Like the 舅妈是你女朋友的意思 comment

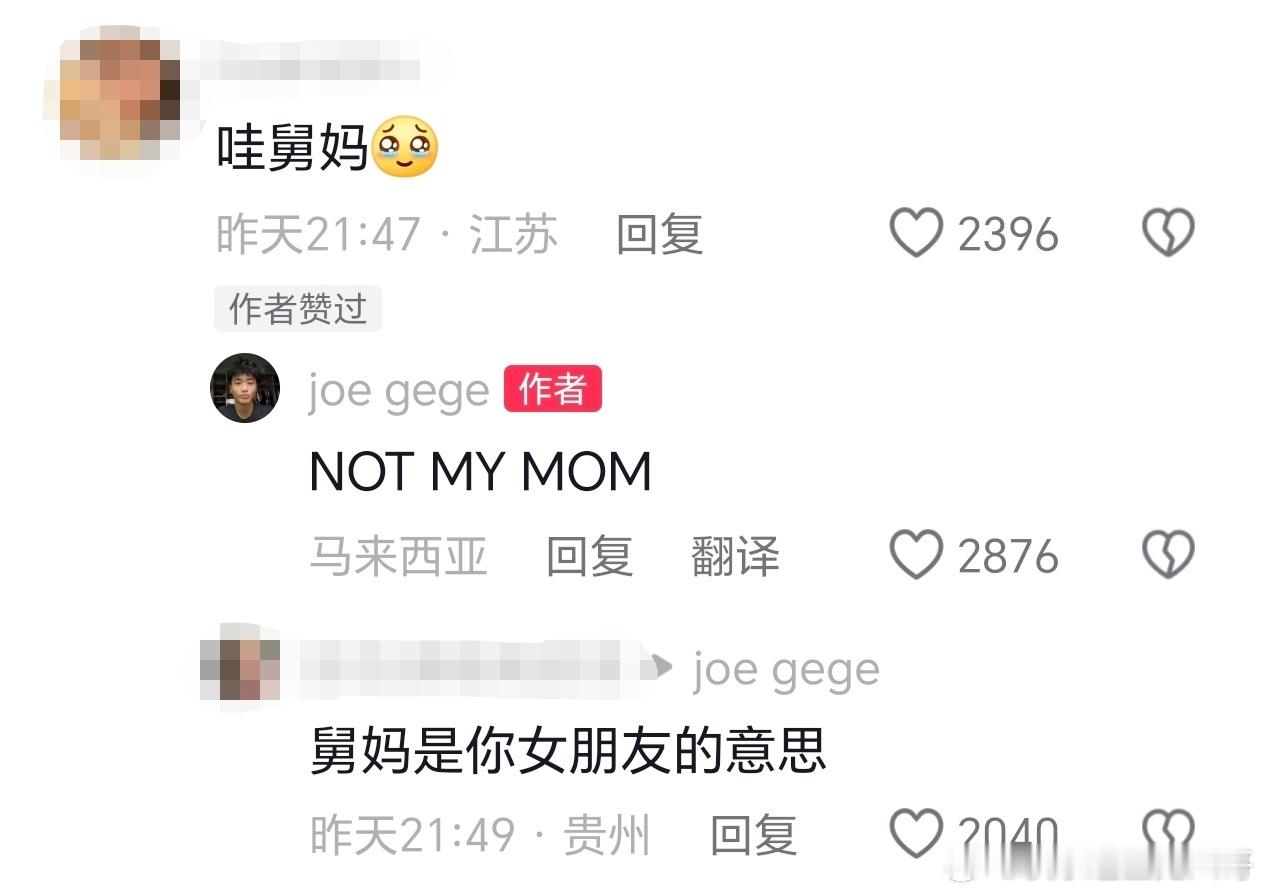(x=916, y=833)
